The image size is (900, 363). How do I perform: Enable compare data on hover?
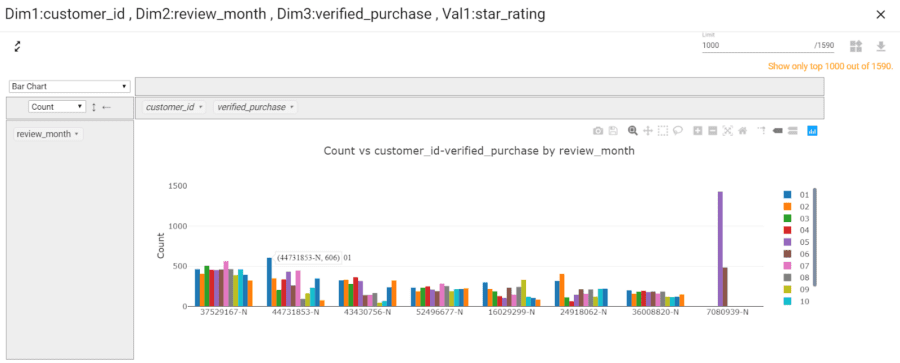(x=793, y=131)
